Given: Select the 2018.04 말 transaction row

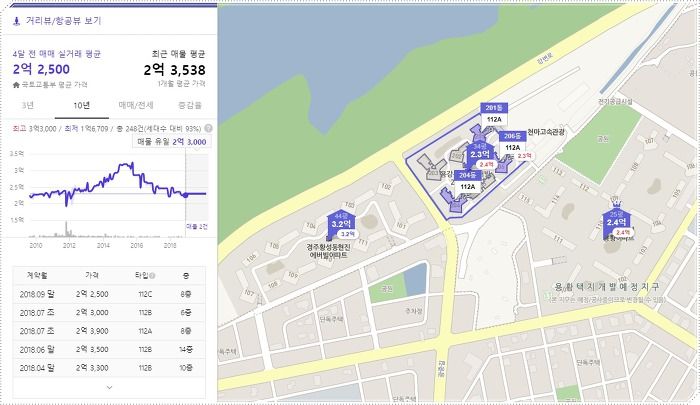Looking at the screenshot, I should [x=109, y=368].
